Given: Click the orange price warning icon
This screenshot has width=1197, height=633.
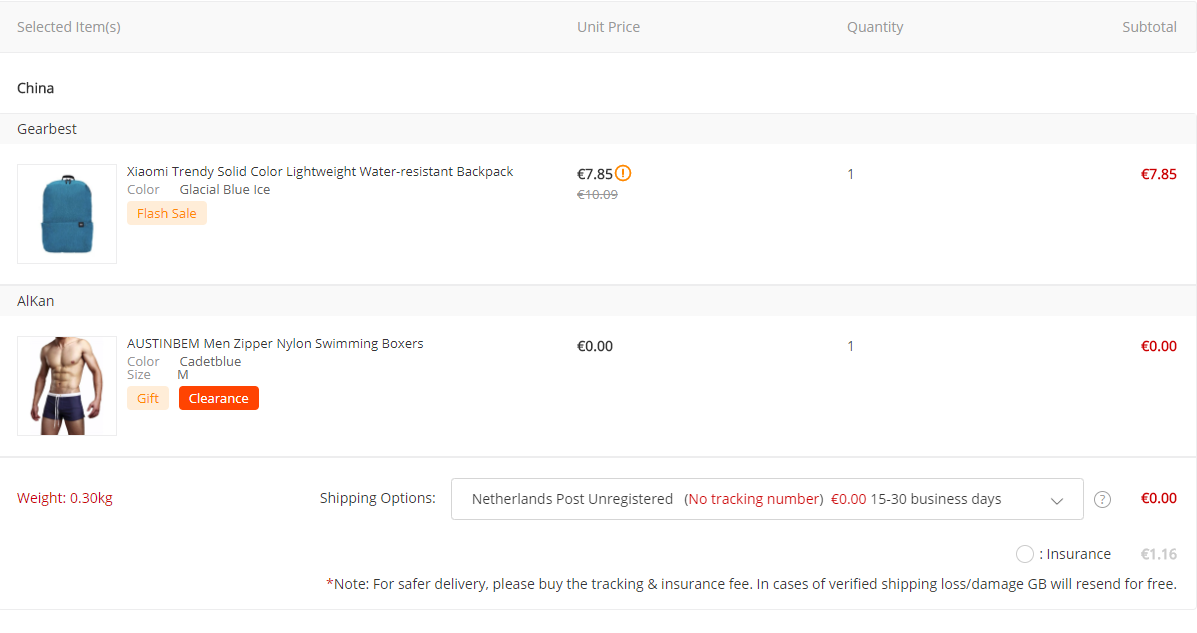Looking at the screenshot, I should [623, 173].
